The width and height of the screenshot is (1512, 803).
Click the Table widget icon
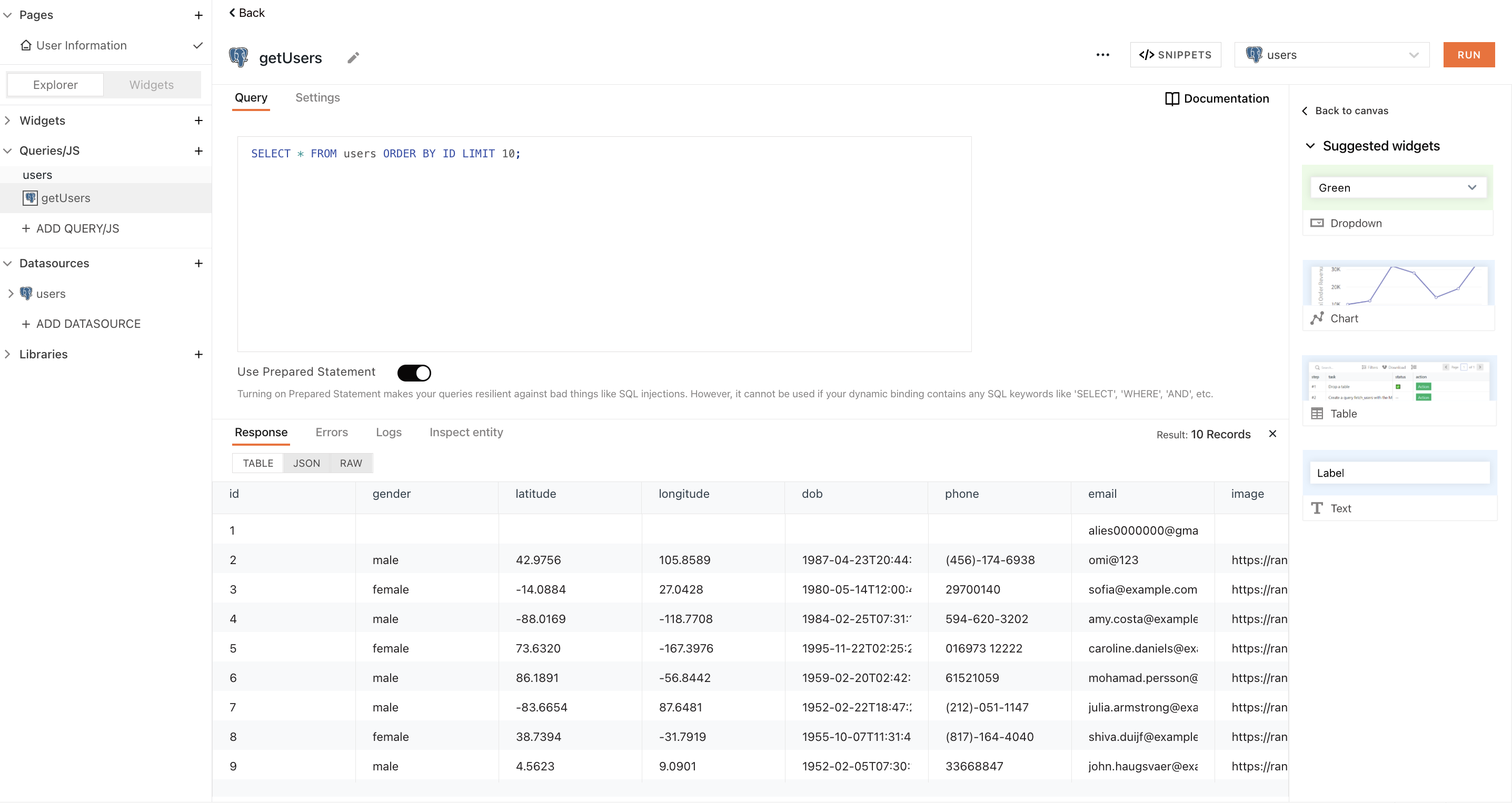coord(1317,414)
